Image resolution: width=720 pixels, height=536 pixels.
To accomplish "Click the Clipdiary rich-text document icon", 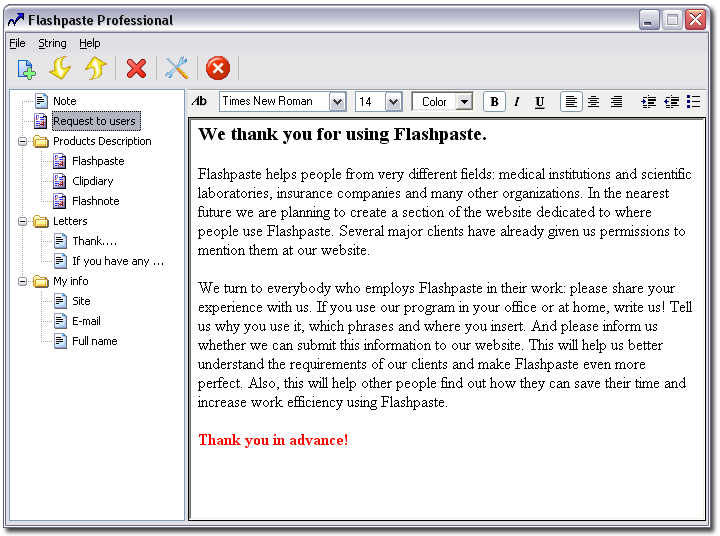I will tap(60, 181).
